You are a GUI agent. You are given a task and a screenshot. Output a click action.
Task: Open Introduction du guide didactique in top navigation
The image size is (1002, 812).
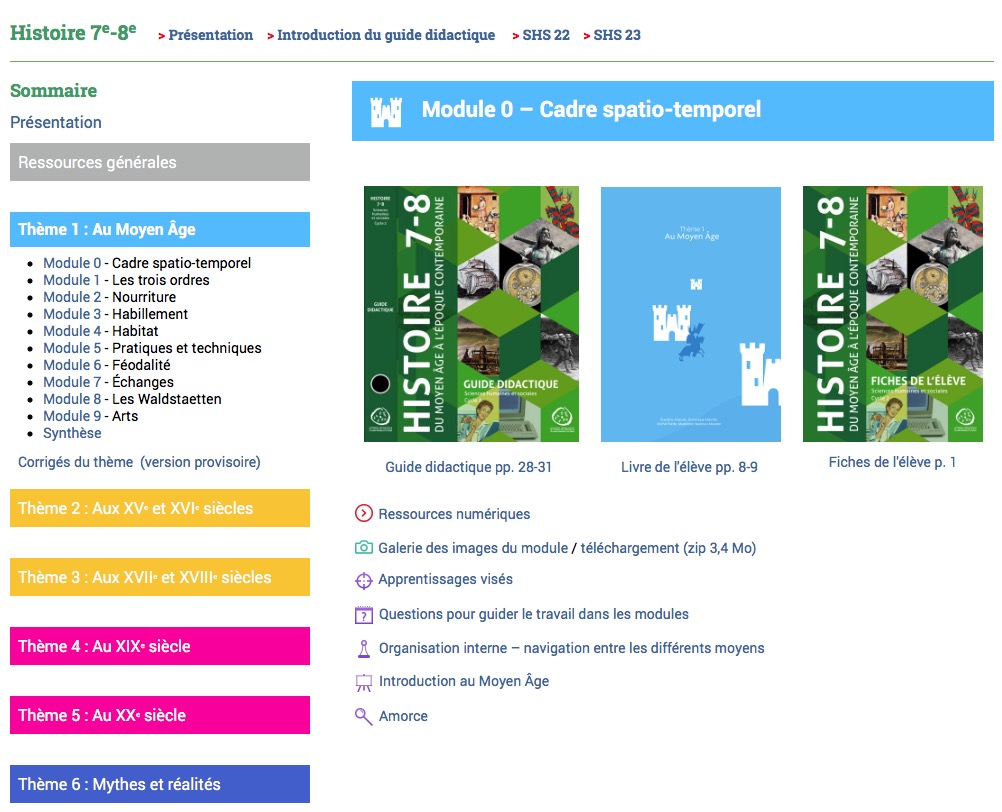[x=385, y=35]
